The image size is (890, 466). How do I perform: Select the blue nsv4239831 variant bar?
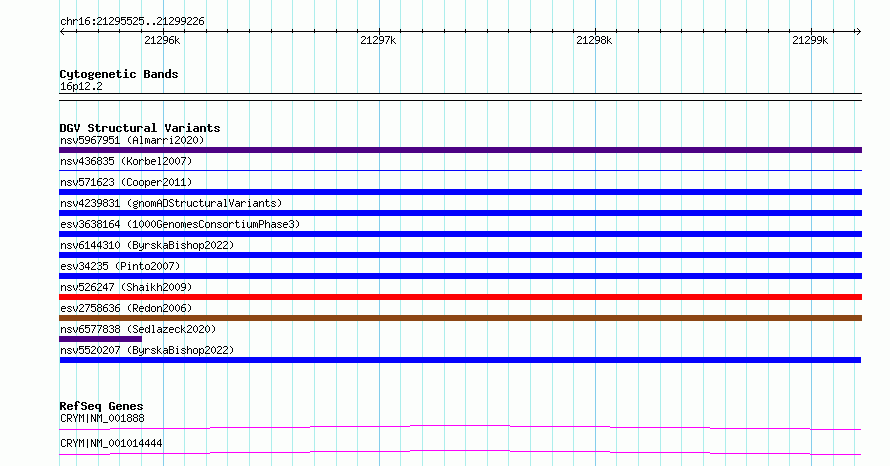pyautogui.click(x=460, y=213)
